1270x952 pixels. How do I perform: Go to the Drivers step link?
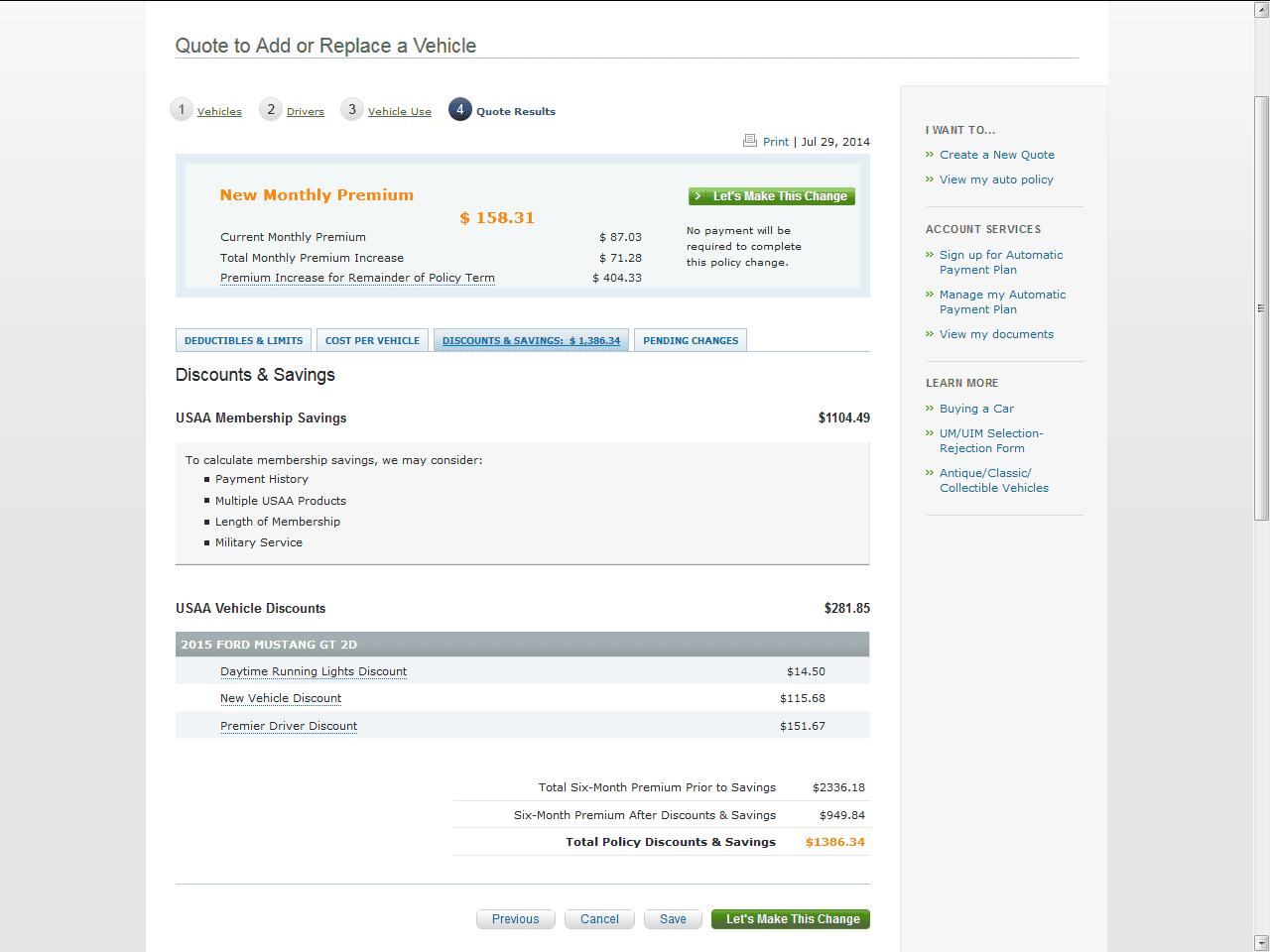pyautogui.click(x=306, y=112)
